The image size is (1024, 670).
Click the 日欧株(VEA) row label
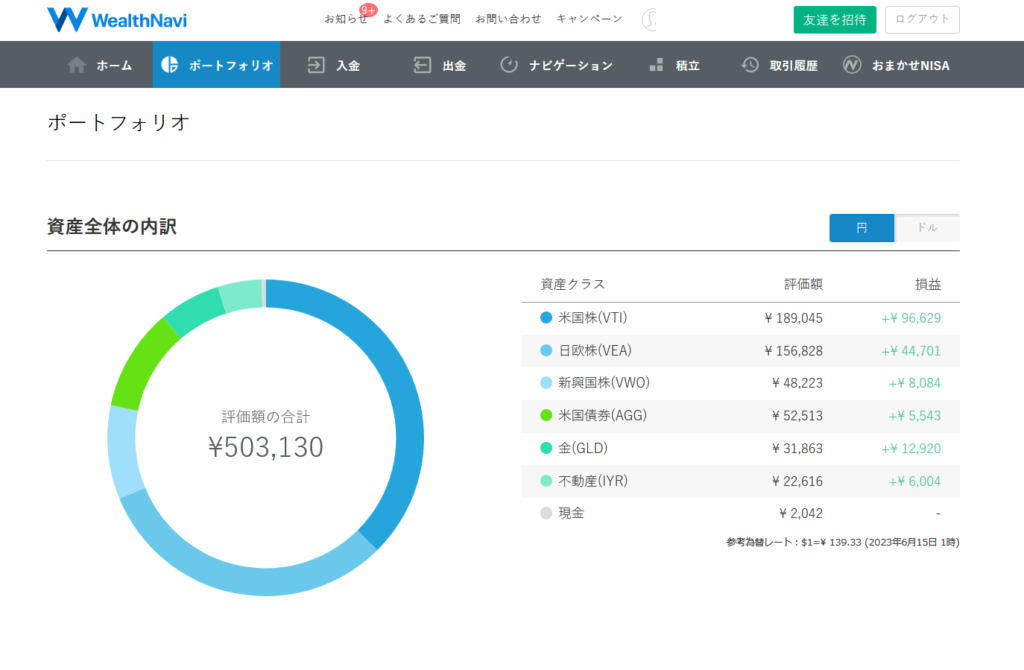[x=595, y=351]
